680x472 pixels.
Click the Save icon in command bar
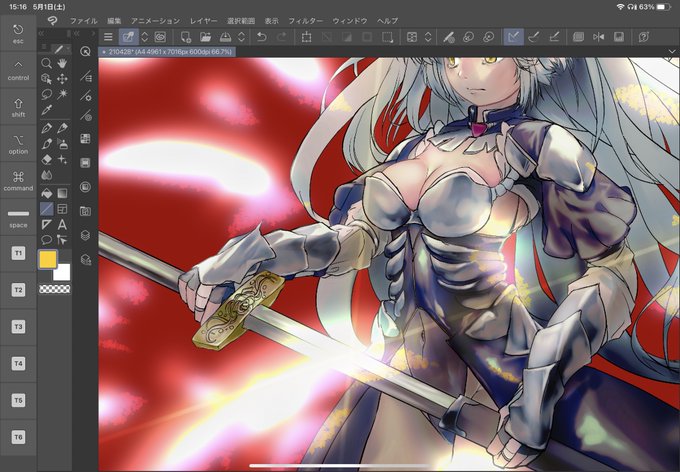click(x=619, y=37)
